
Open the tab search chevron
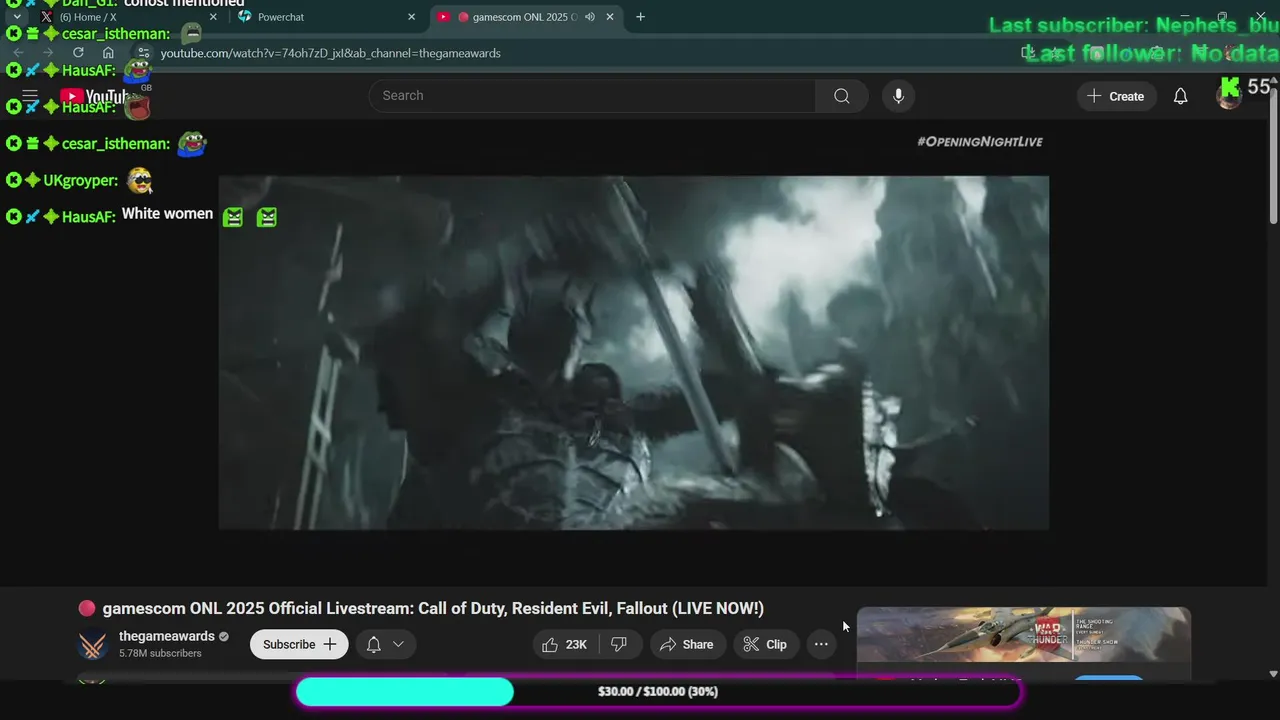[x=17, y=17]
